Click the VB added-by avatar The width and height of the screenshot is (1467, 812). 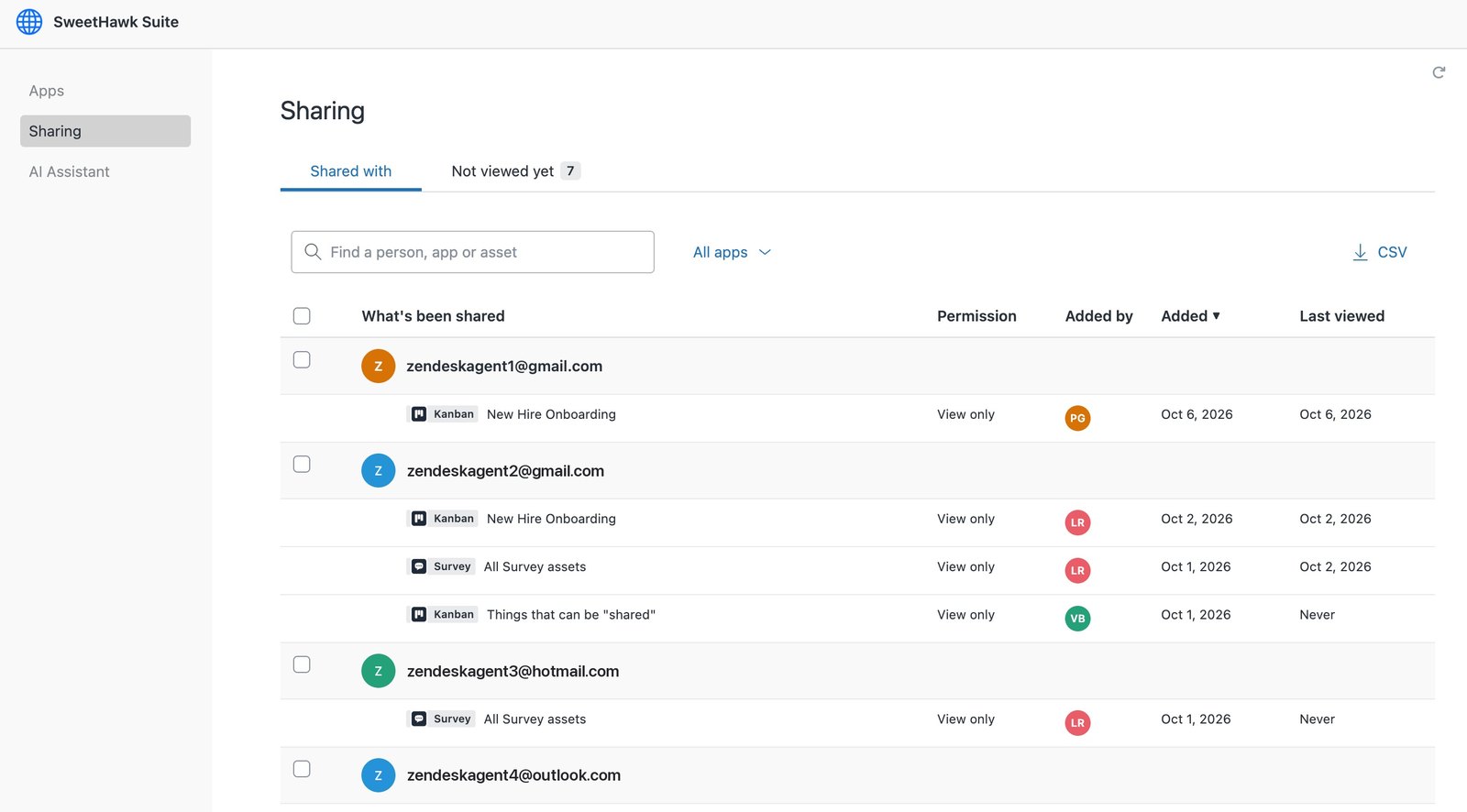tap(1077, 619)
